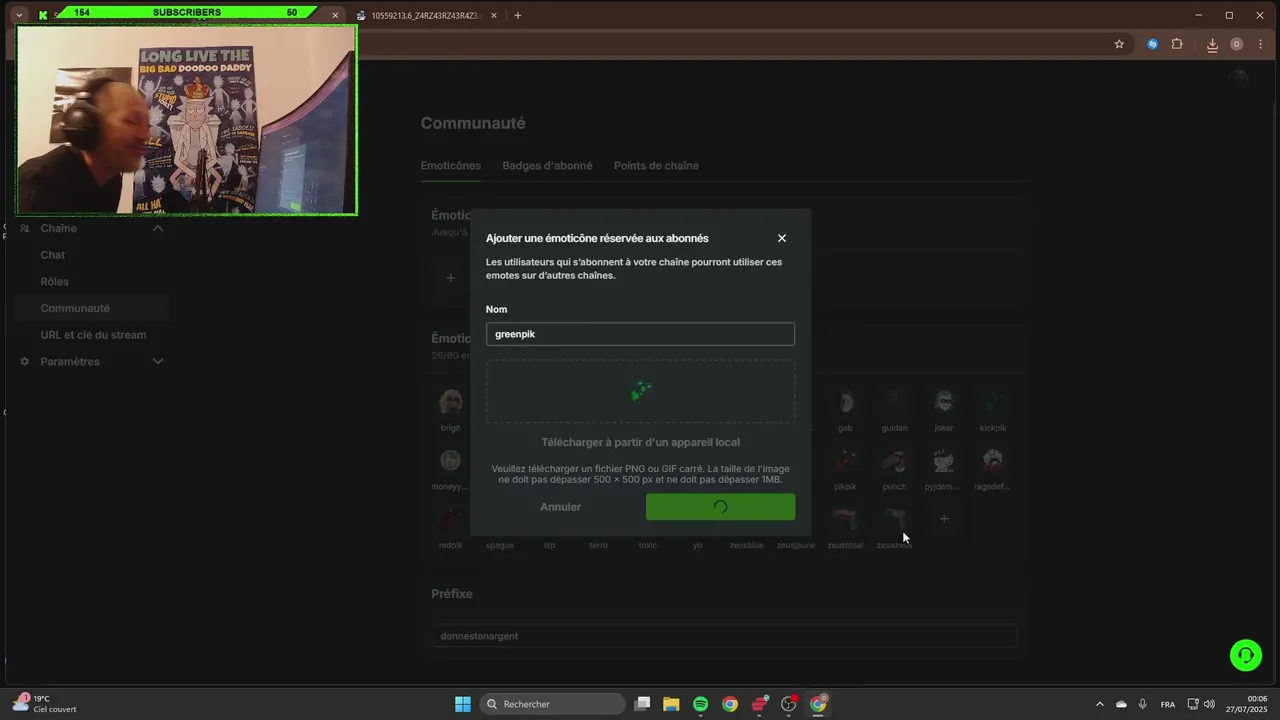The width and height of the screenshot is (1280, 720).
Task: Select the punch emote
Action: coord(894,461)
